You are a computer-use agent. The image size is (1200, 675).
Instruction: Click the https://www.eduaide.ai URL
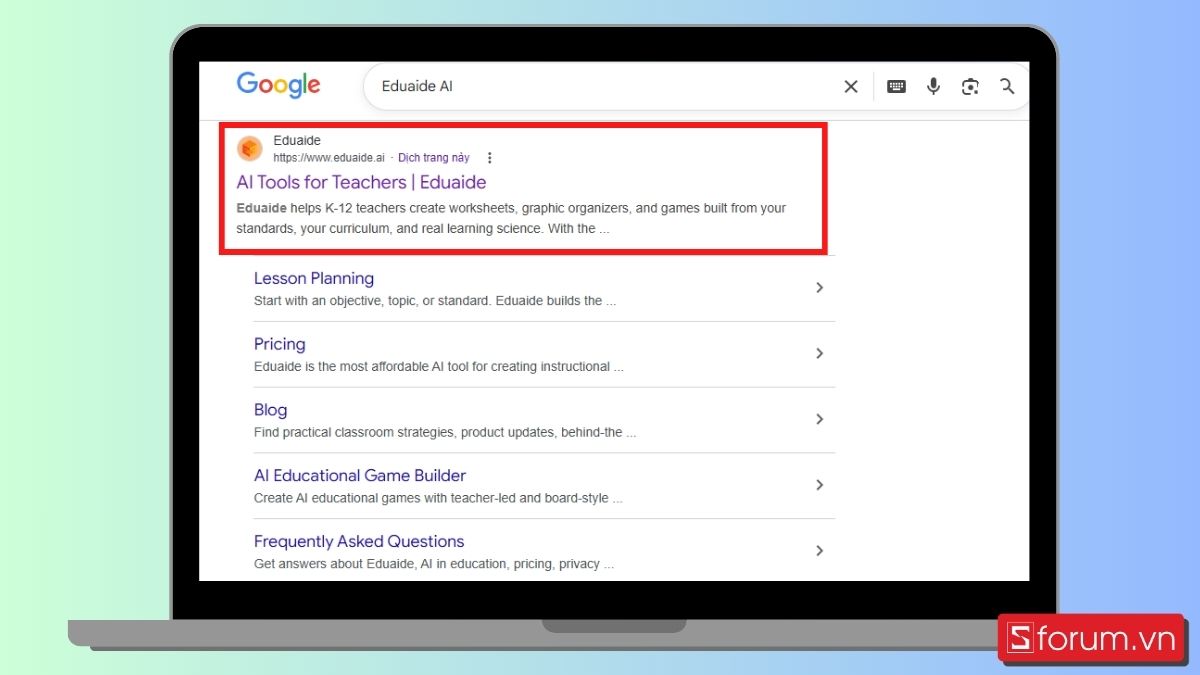tap(329, 158)
